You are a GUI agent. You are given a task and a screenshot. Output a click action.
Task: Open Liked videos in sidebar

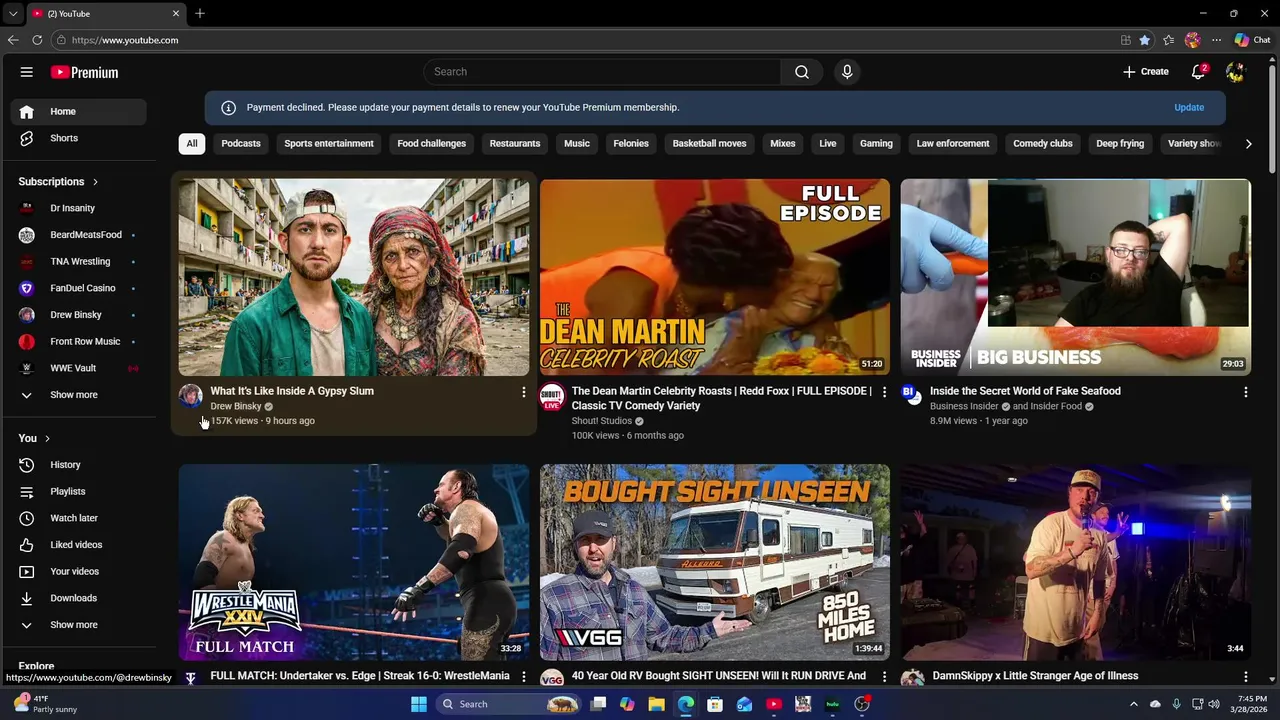click(x=78, y=545)
